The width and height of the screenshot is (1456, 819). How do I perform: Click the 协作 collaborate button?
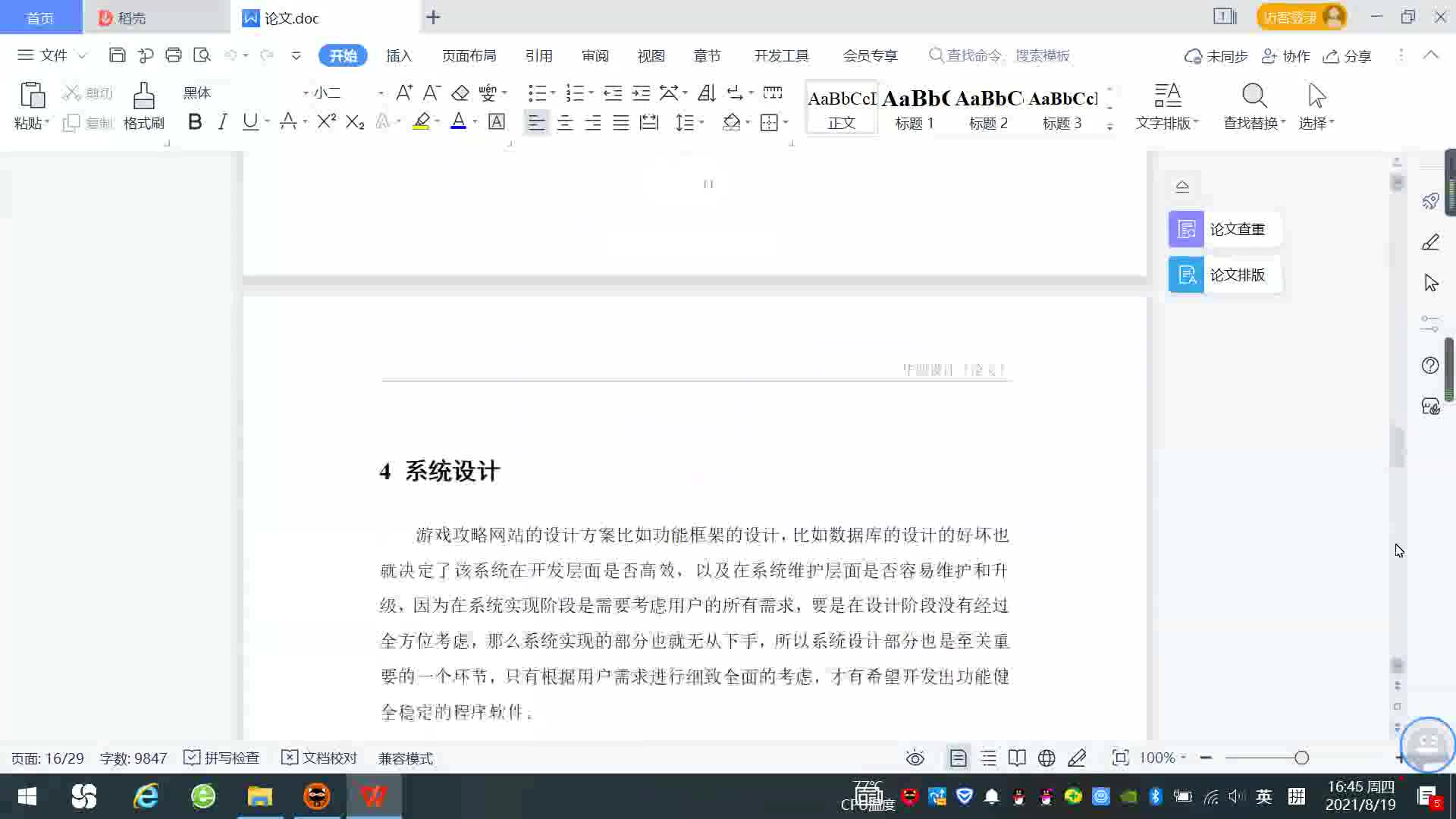click(x=1286, y=56)
